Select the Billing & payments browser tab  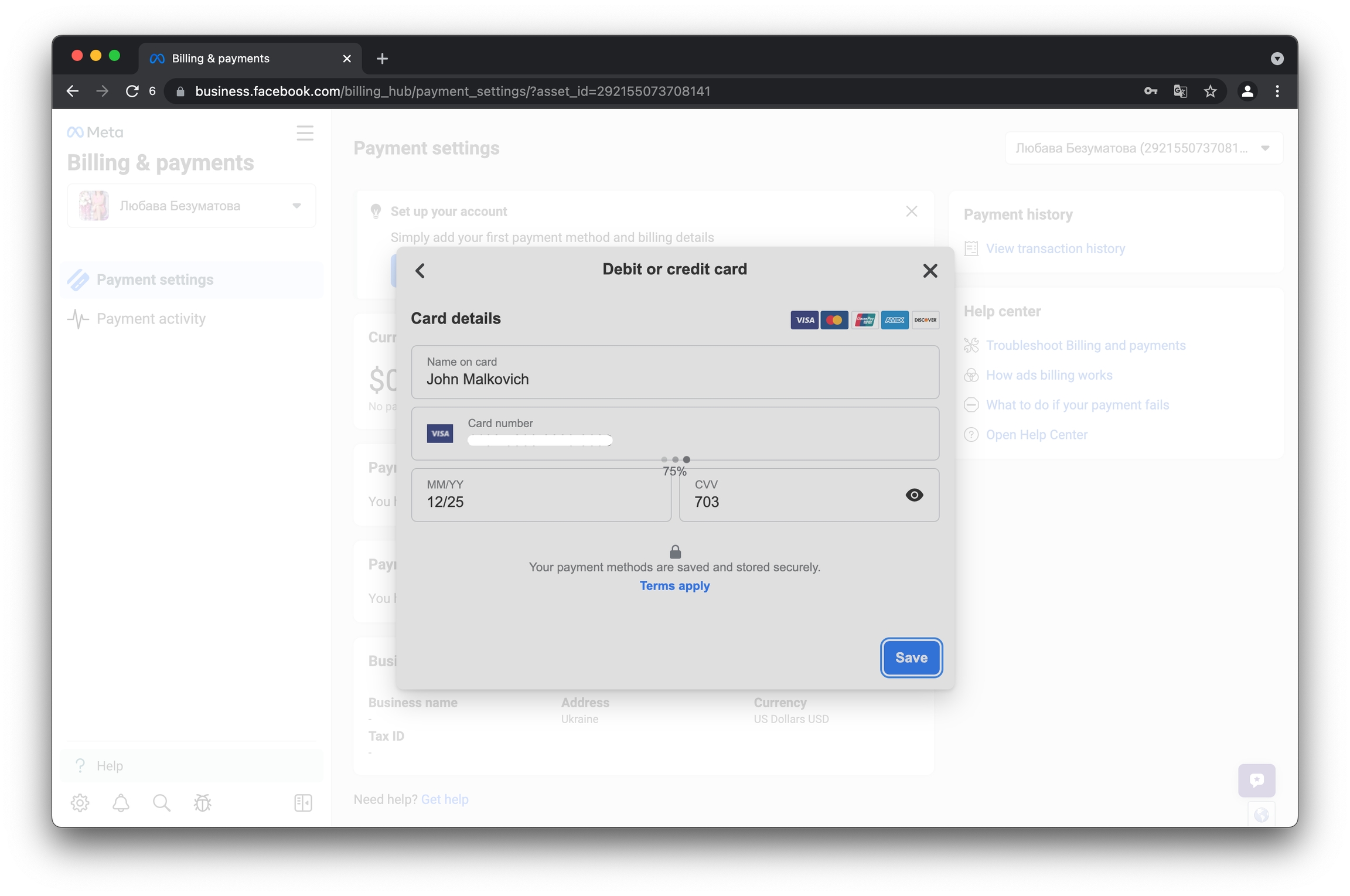(250, 59)
